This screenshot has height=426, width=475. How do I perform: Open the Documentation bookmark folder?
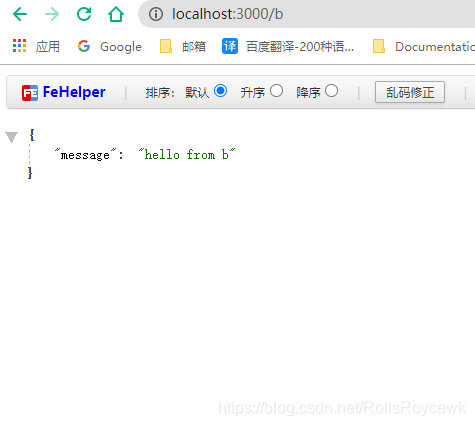point(424,46)
